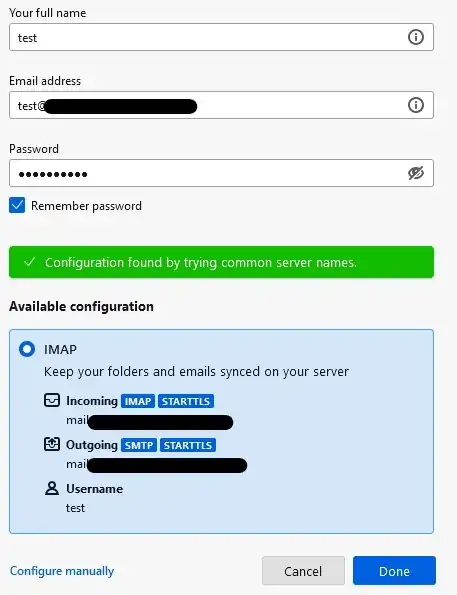Image resolution: width=457 pixels, height=595 pixels.
Task: Uncheck the Remember password checkbox
Action: 17,205
